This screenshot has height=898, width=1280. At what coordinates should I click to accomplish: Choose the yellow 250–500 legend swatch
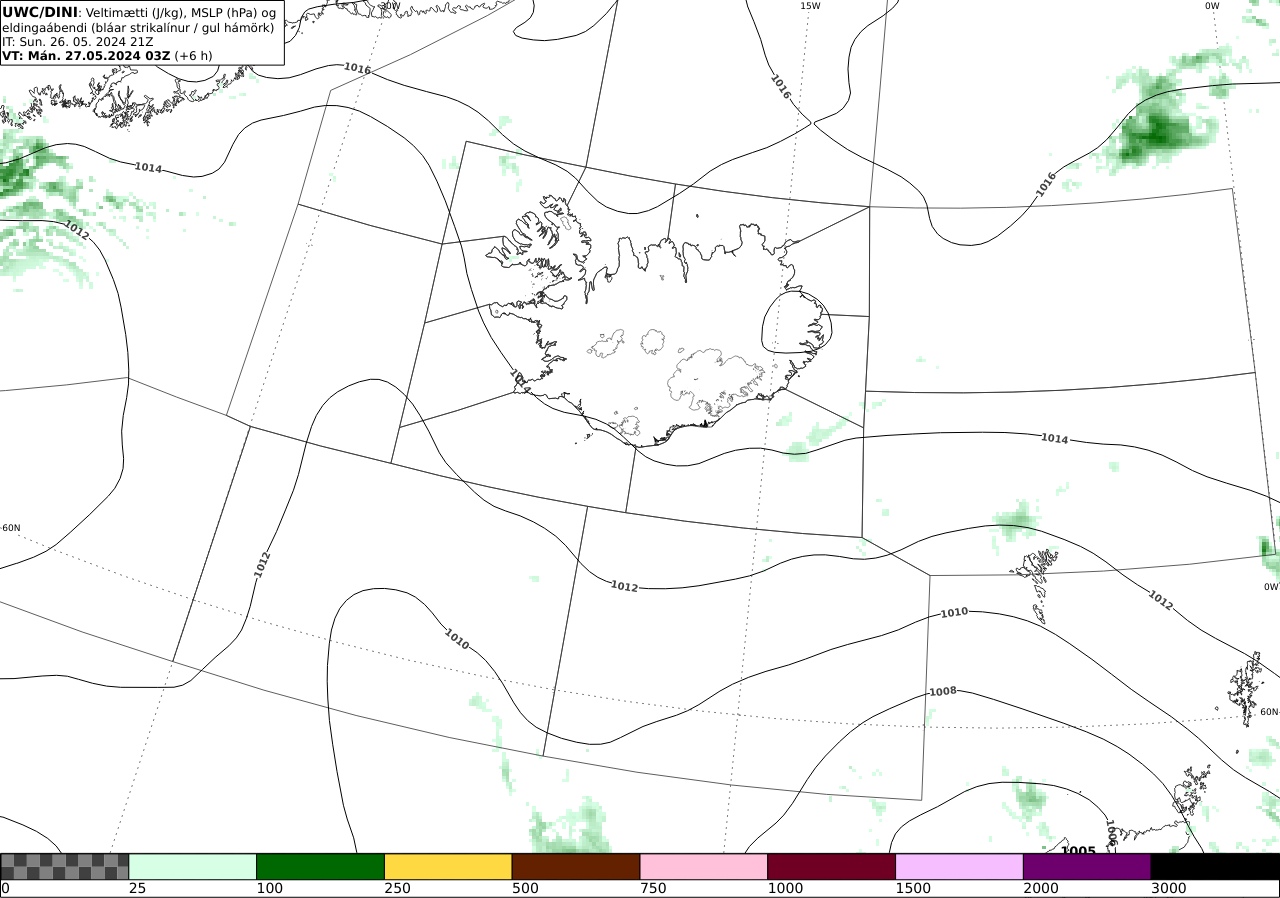tap(448, 866)
